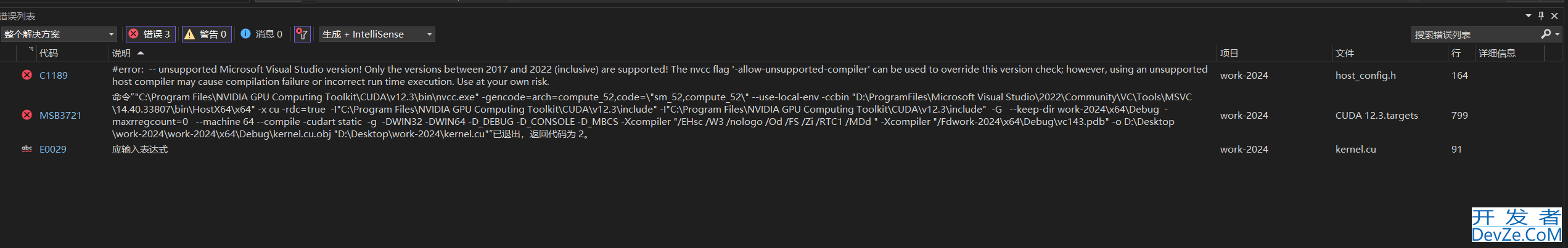Click the IntelliSense abc icon beside E0029
The image size is (1568, 248).
pyautogui.click(x=27, y=149)
